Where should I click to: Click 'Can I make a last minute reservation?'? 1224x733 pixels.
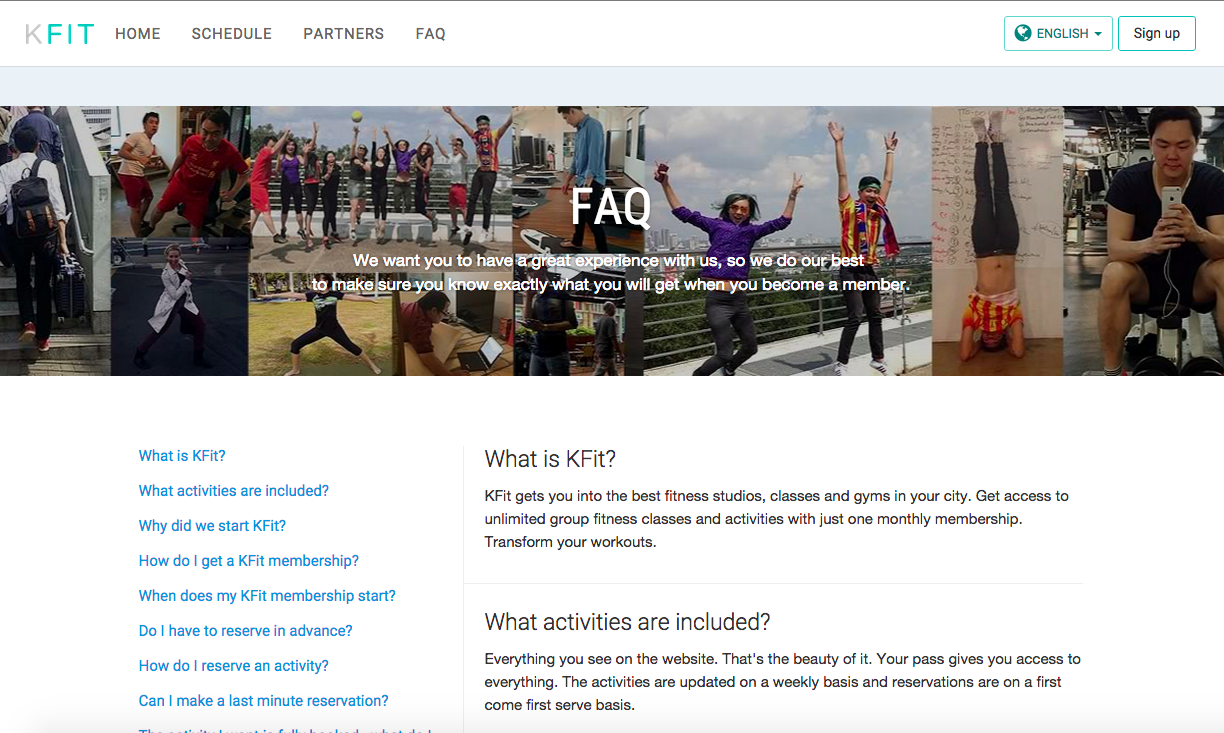(264, 701)
